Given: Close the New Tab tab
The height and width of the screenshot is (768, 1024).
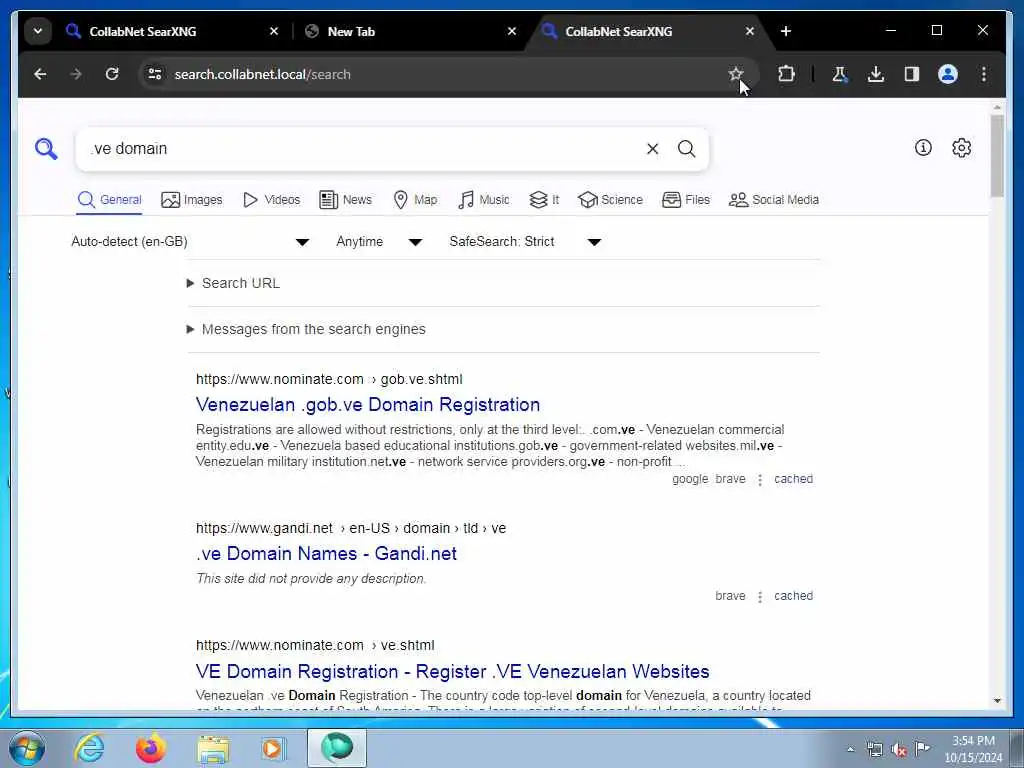Looking at the screenshot, I should tap(512, 31).
